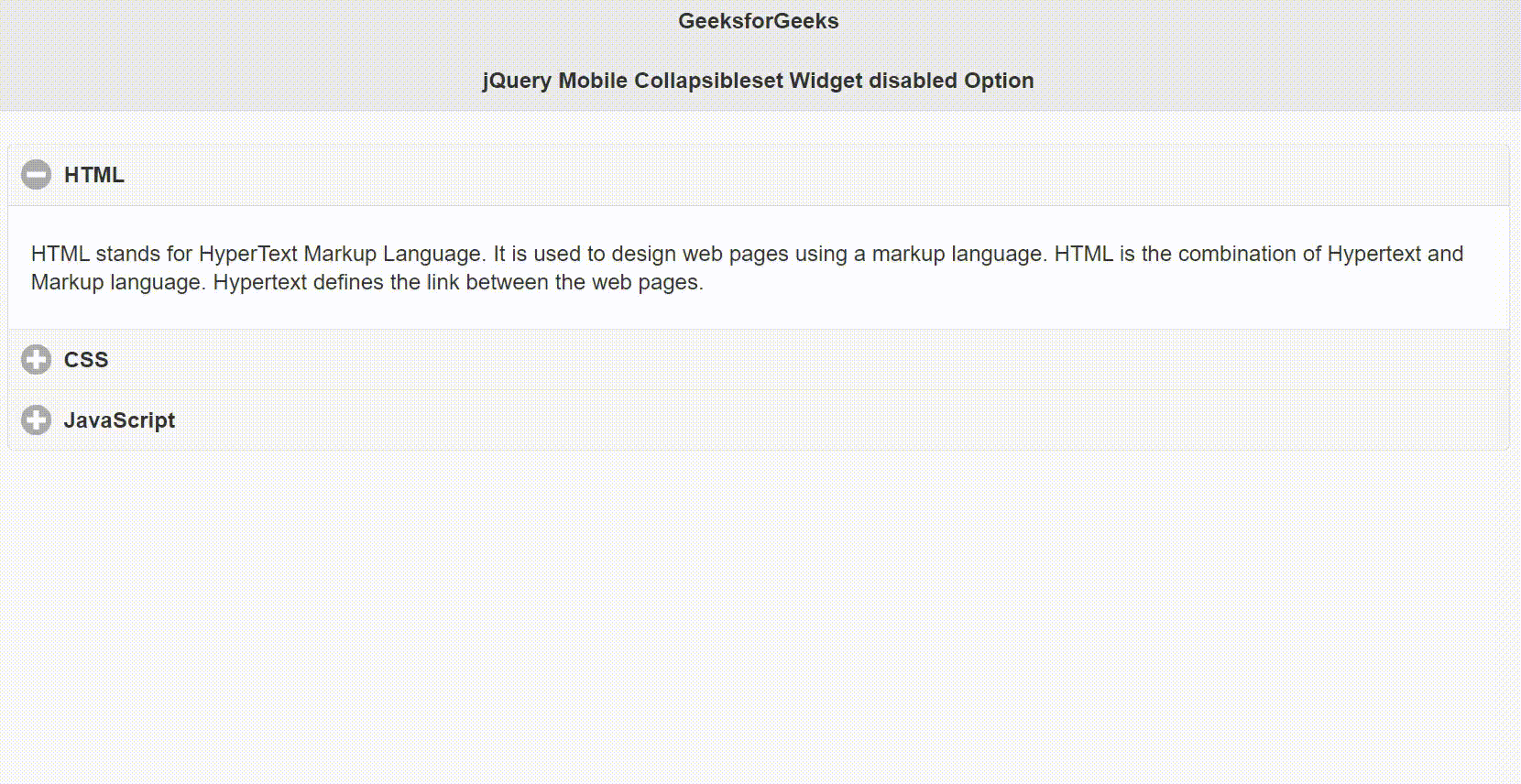Click the JavaScript heading text
Viewport: 1521px width, 784px height.
(119, 420)
